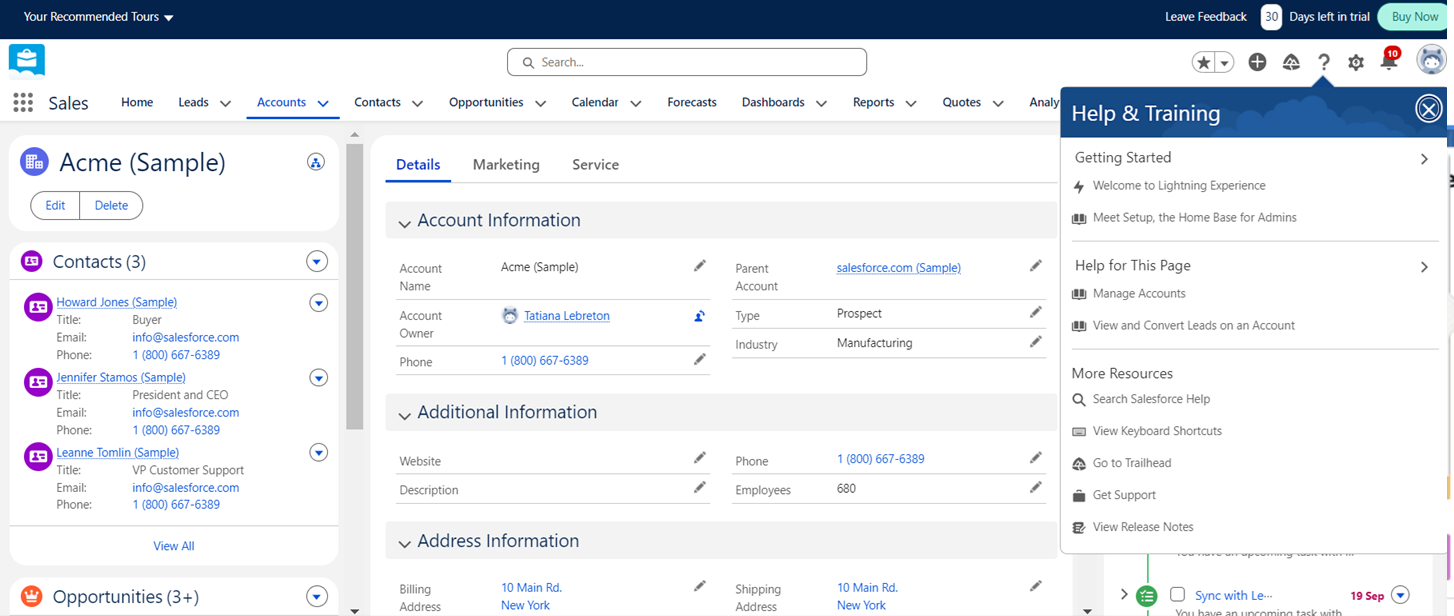Click the Favorites star icon

[1201, 62]
